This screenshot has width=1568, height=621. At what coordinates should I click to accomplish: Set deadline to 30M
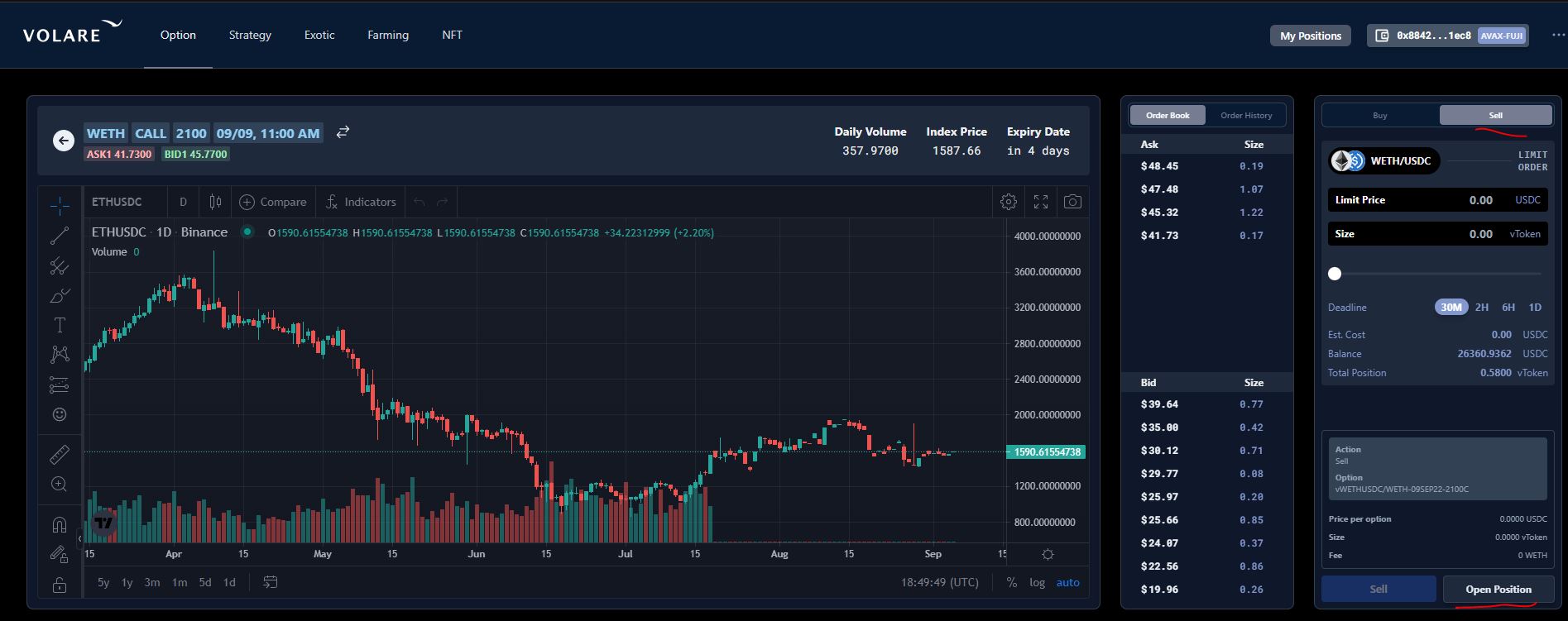click(x=1451, y=307)
